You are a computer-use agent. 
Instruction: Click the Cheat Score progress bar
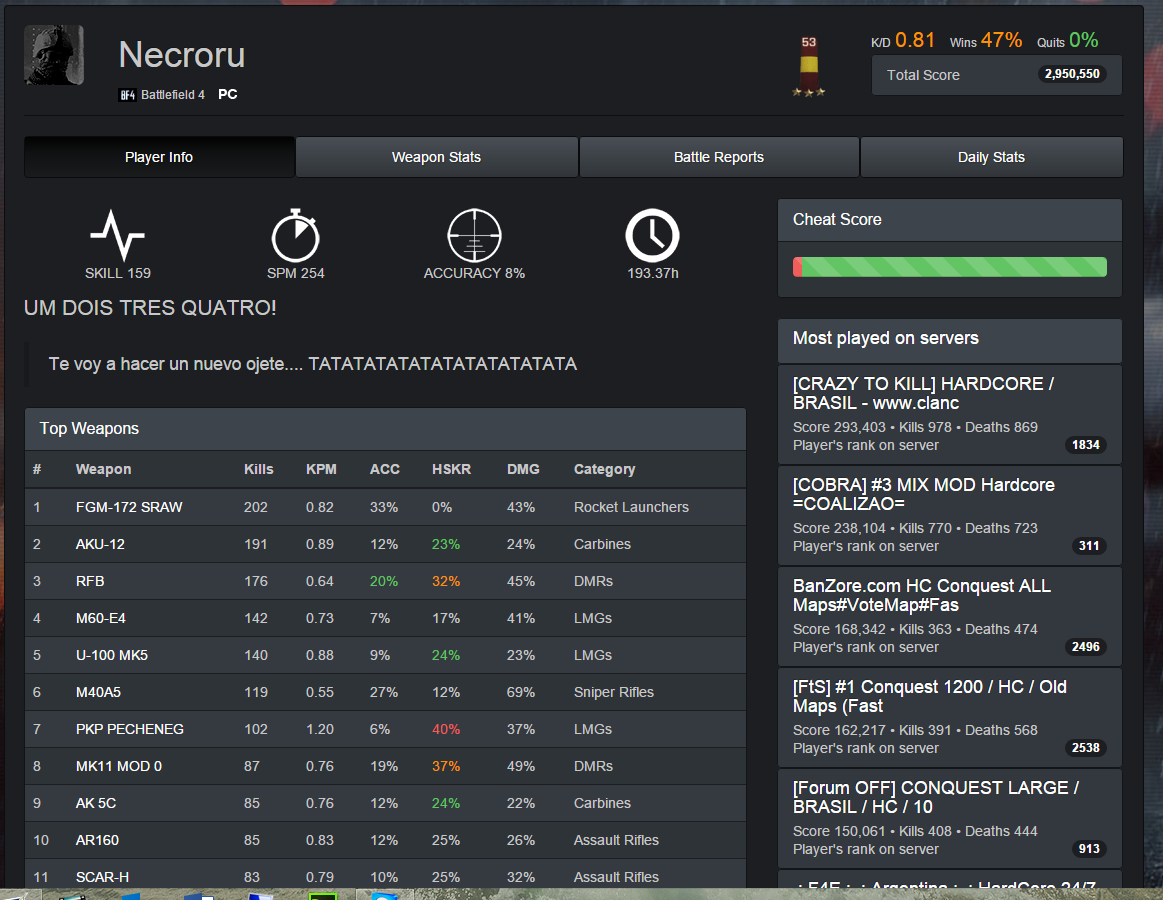[x=949, y=267]
